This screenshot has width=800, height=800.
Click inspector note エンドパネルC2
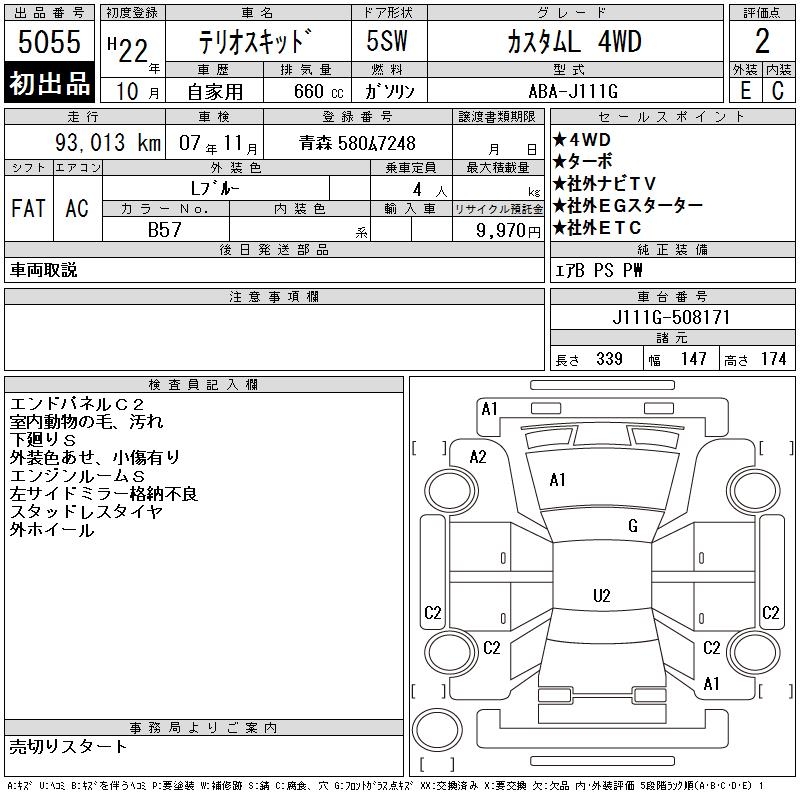click(x=77, y=404)
